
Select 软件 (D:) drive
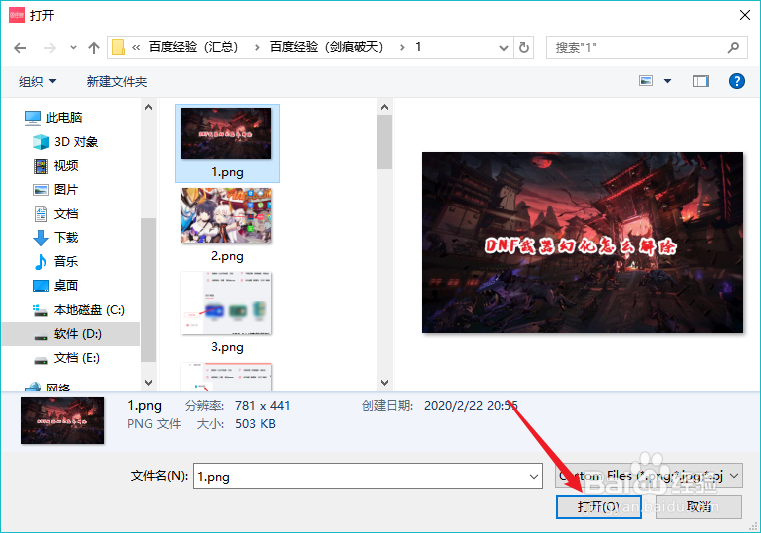click(x=71, y=334)
